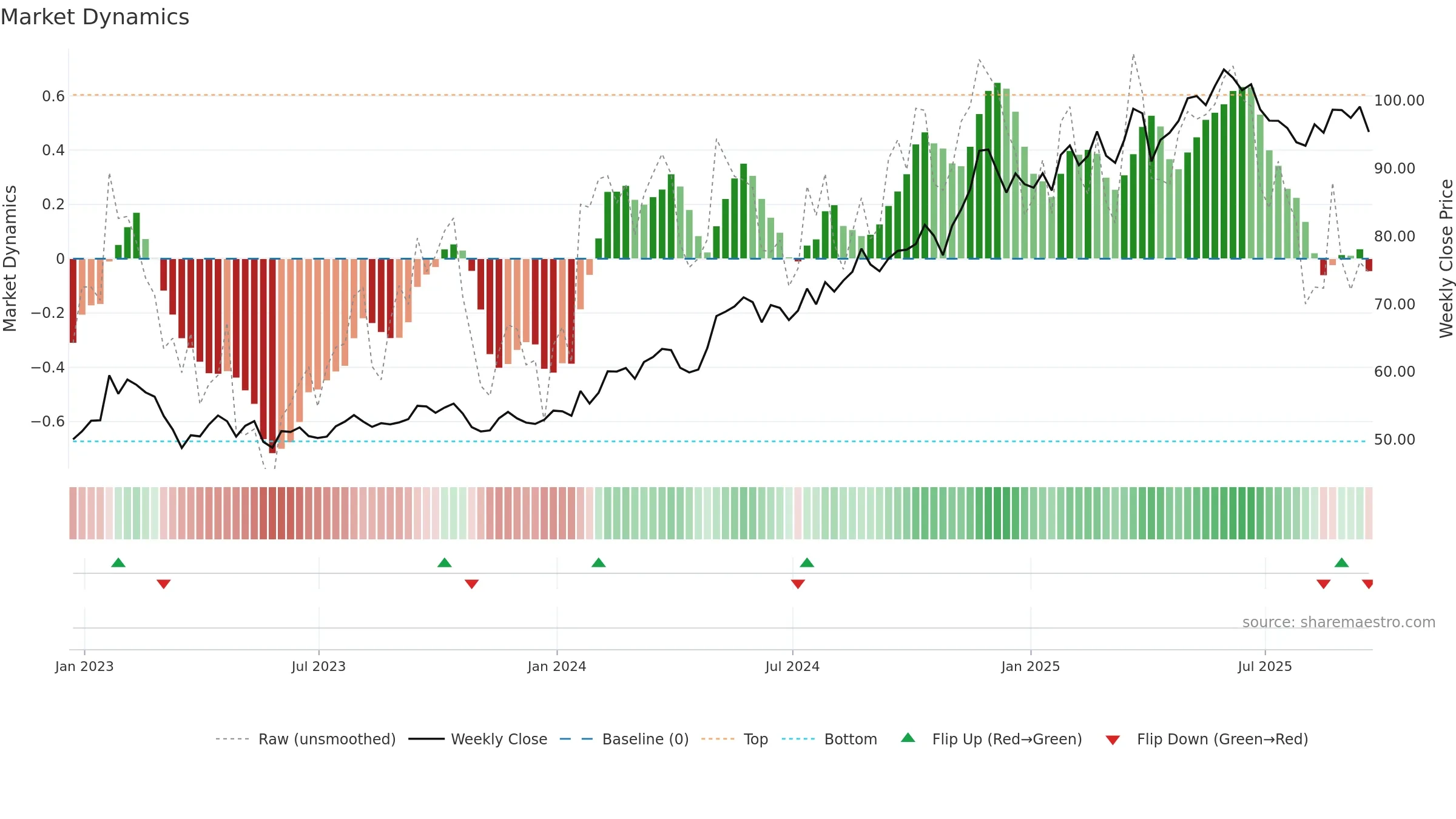Click the Jul 2023 x-axis label

[318, 666]
